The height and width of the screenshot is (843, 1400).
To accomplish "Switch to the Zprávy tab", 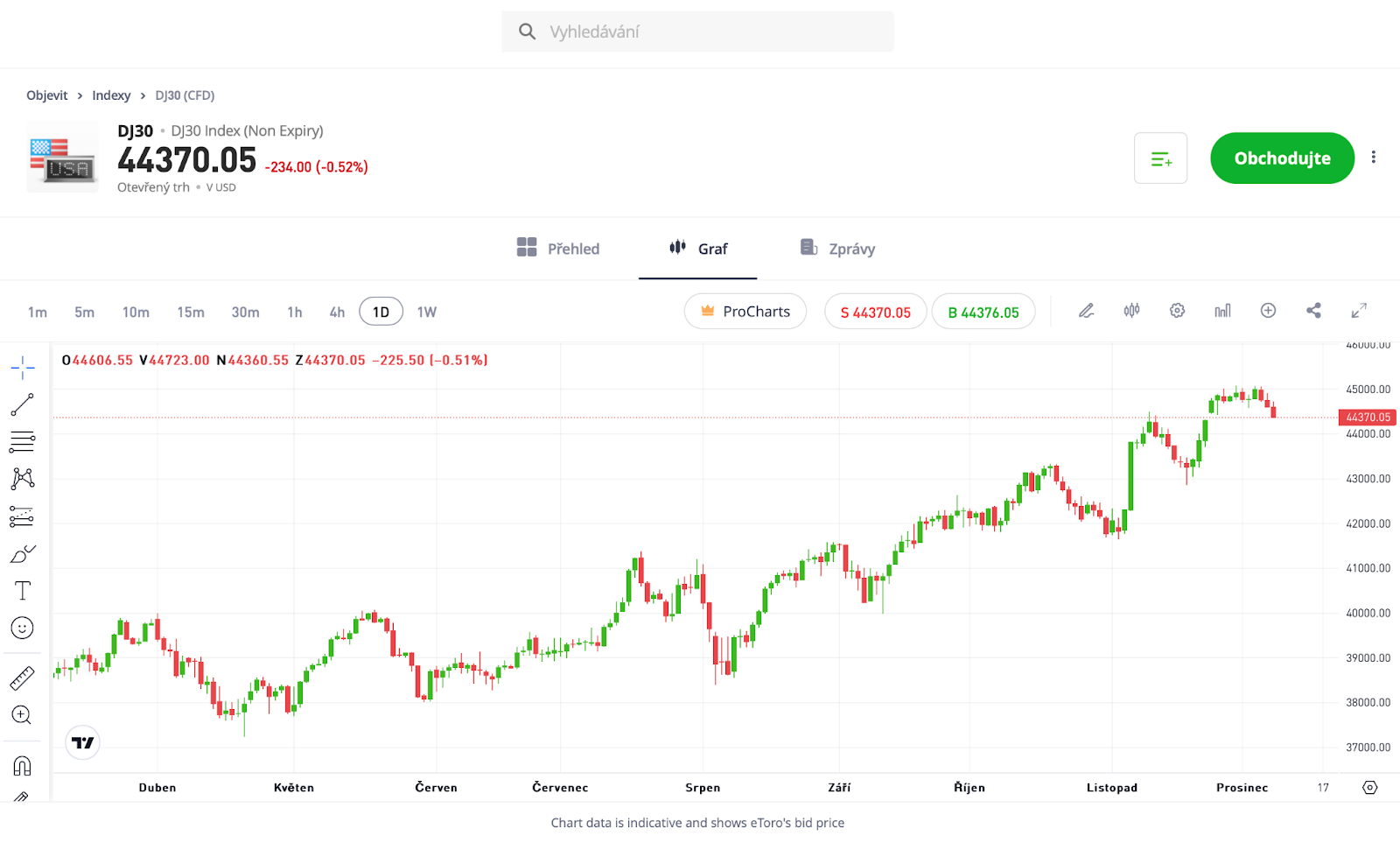I will click(837, 249).
